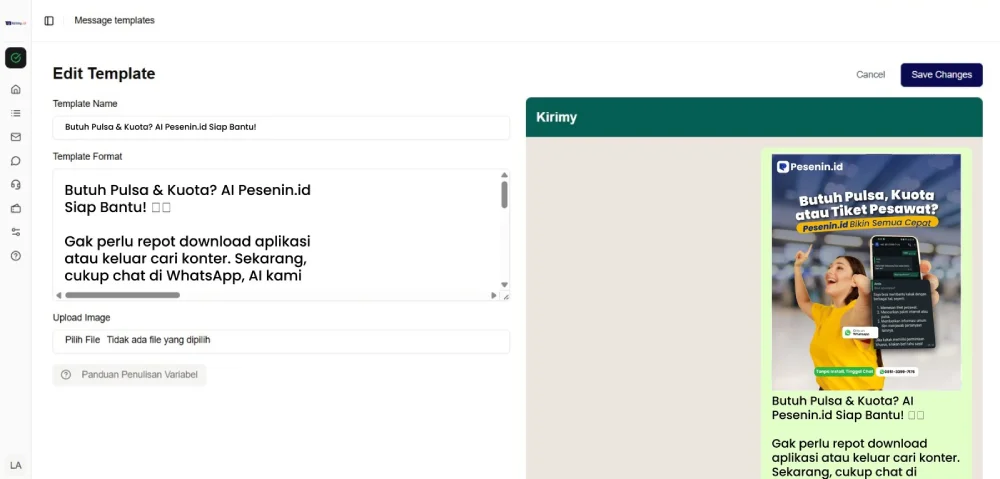
Task: Click inside the Template Format text area
Action: click(270, 230)
